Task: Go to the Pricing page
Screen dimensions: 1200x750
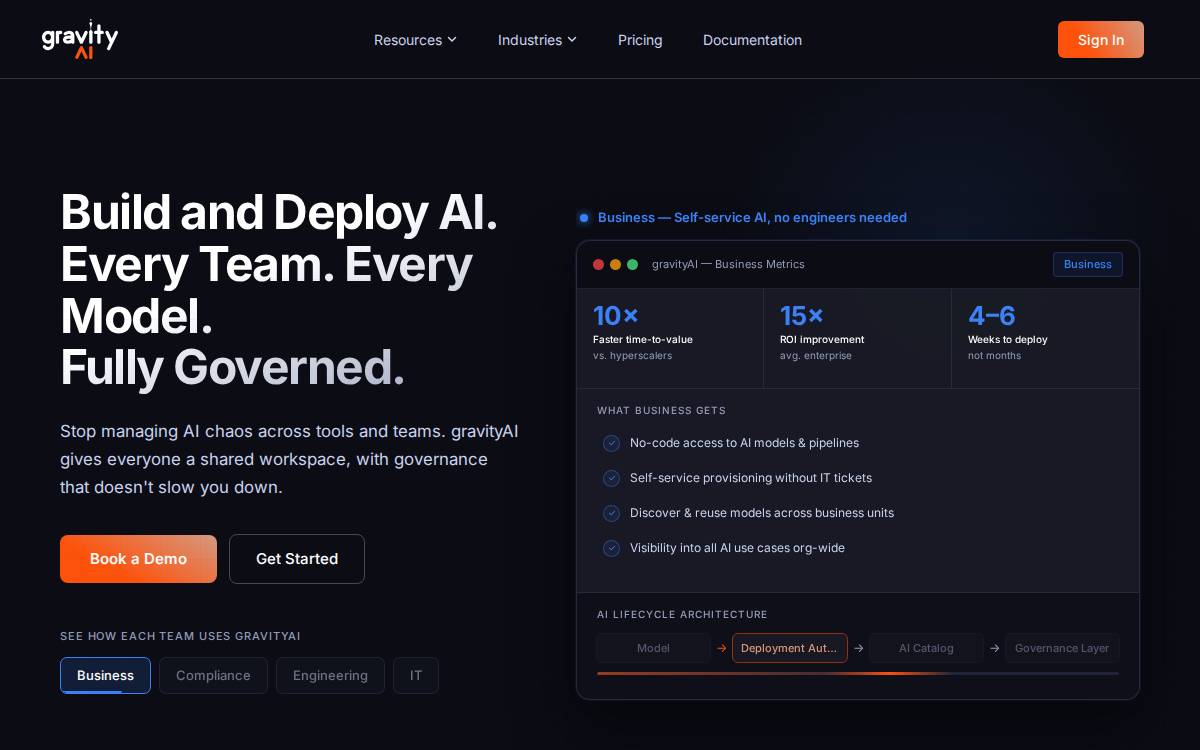Action: (x=640, y=40)
